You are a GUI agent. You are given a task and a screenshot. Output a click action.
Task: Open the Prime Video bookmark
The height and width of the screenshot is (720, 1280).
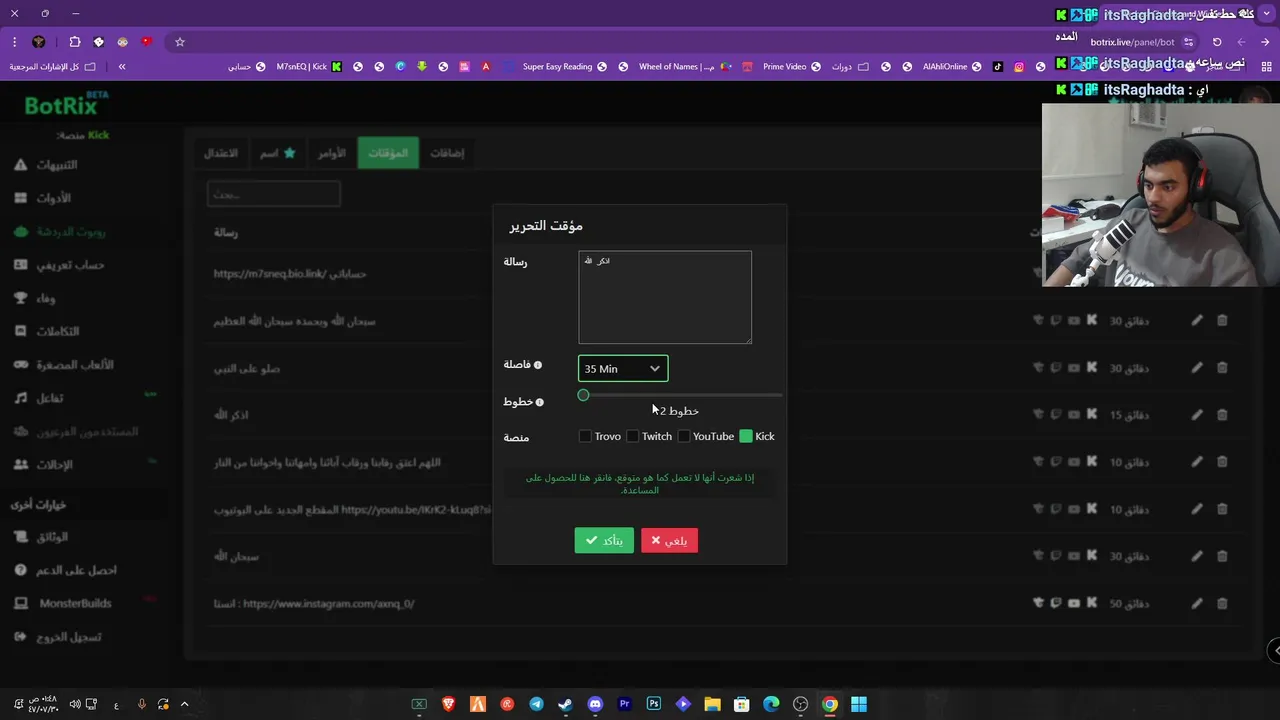point(792,66)
